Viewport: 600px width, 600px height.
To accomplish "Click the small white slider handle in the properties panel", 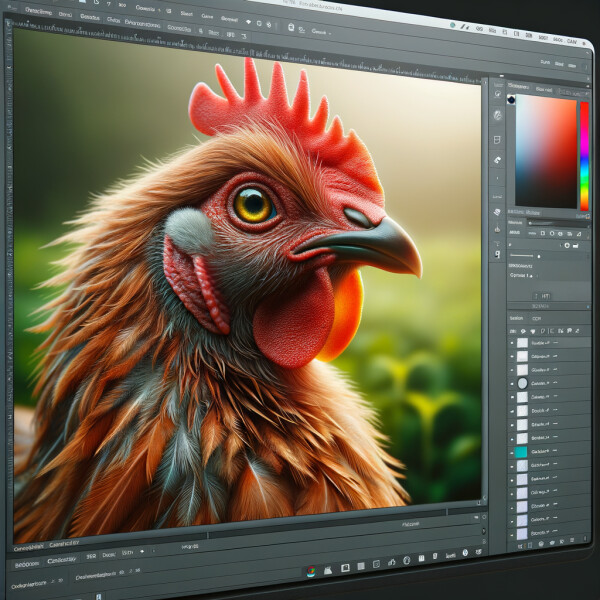I will pos(539,256).
